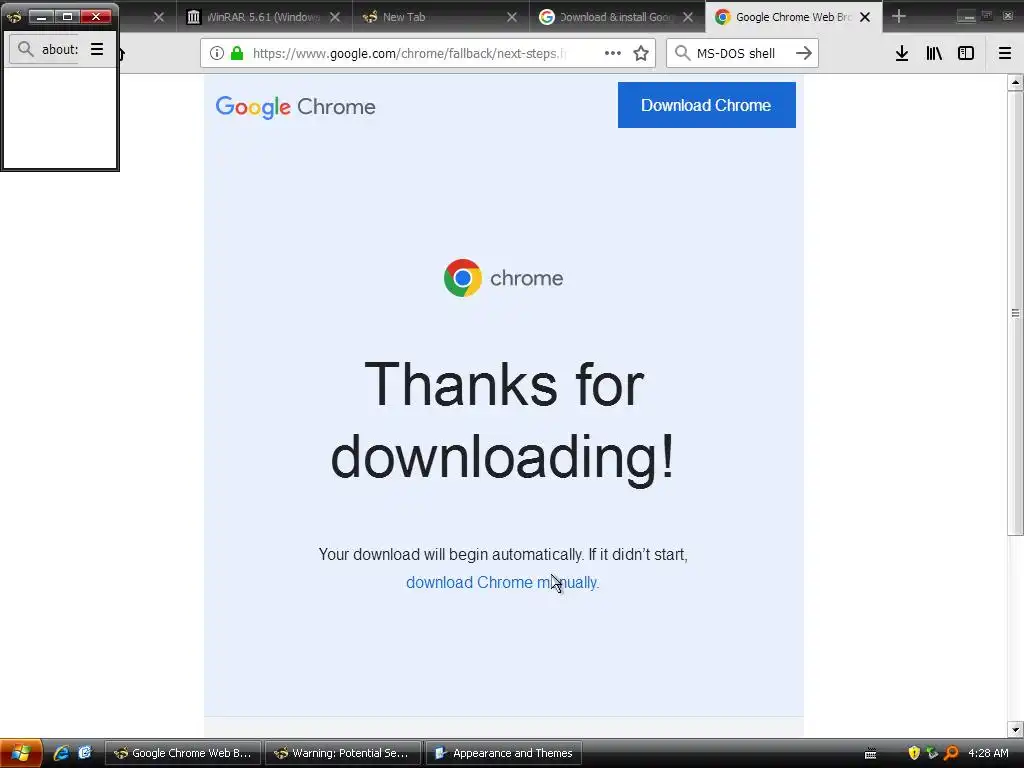Open the Windows Start button
Image resolution: width=1024 pixels, height=768 pixels.
pos(21,753)
